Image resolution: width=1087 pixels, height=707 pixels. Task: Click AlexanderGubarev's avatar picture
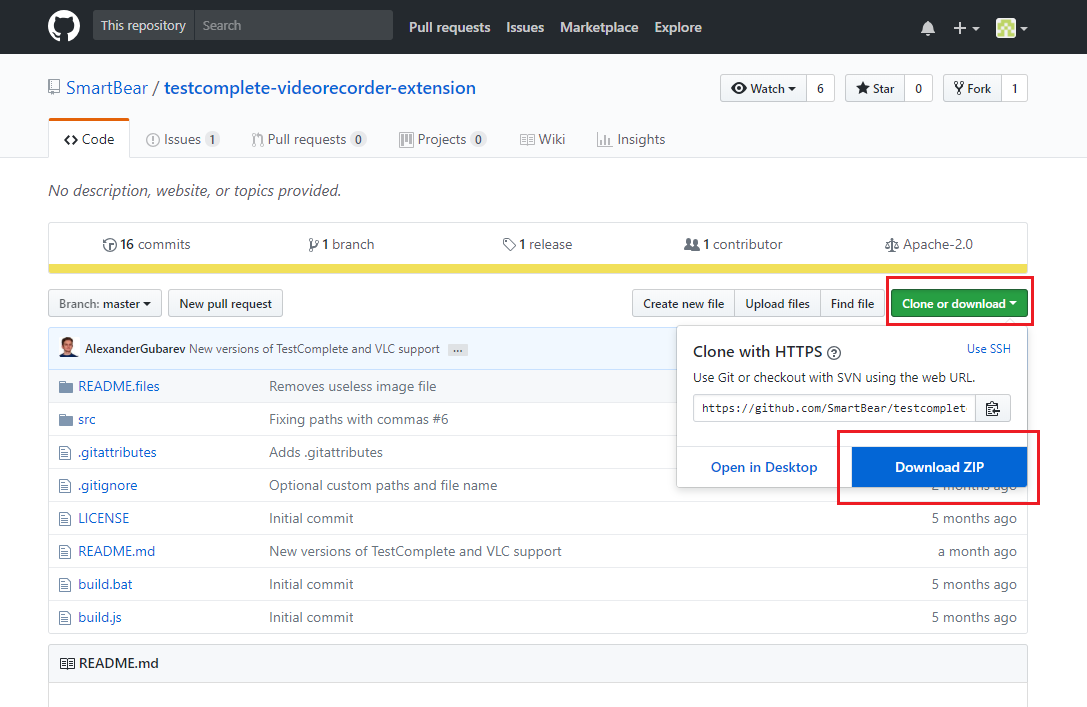click(69, 347)
